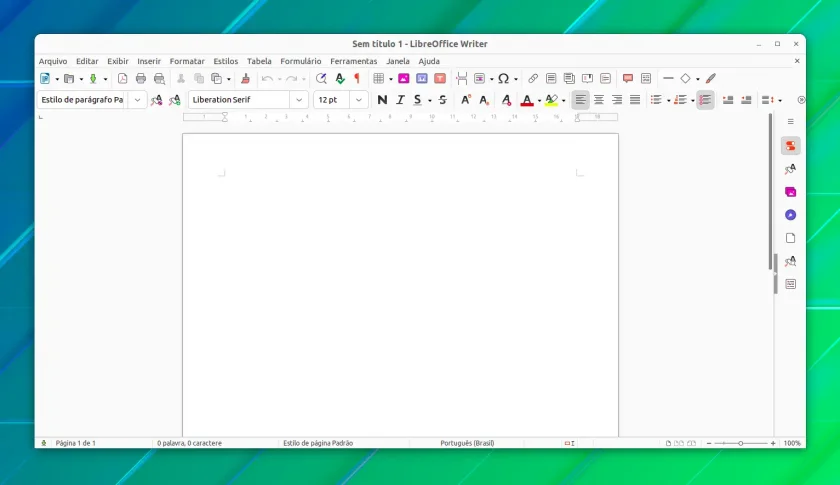840x485 pixels.
Task: Toggle italic formatting
Action: (400, 100)
